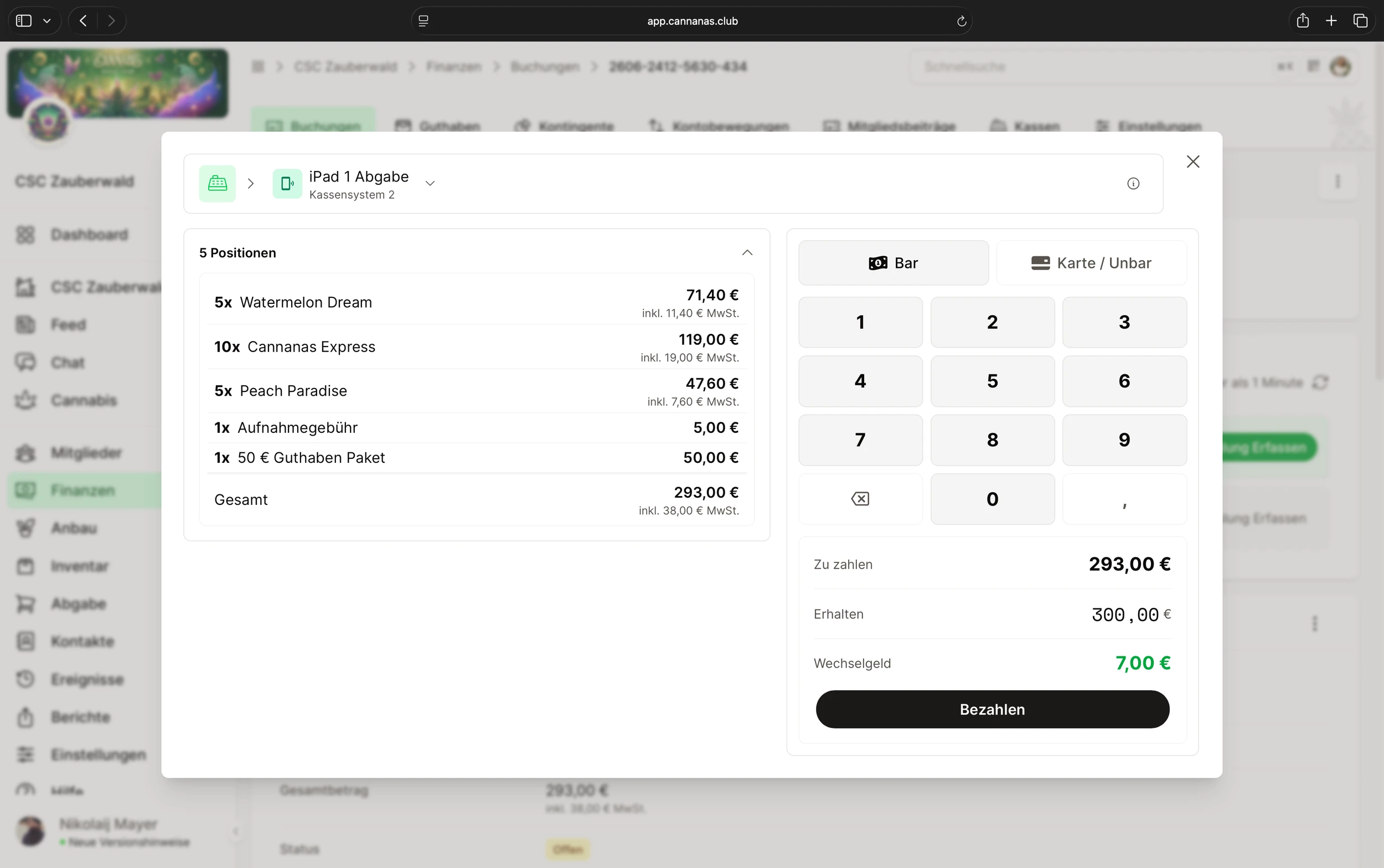1384x868 pixels.
Task: Tap keypad digit 0
Action: coord(992,499)
